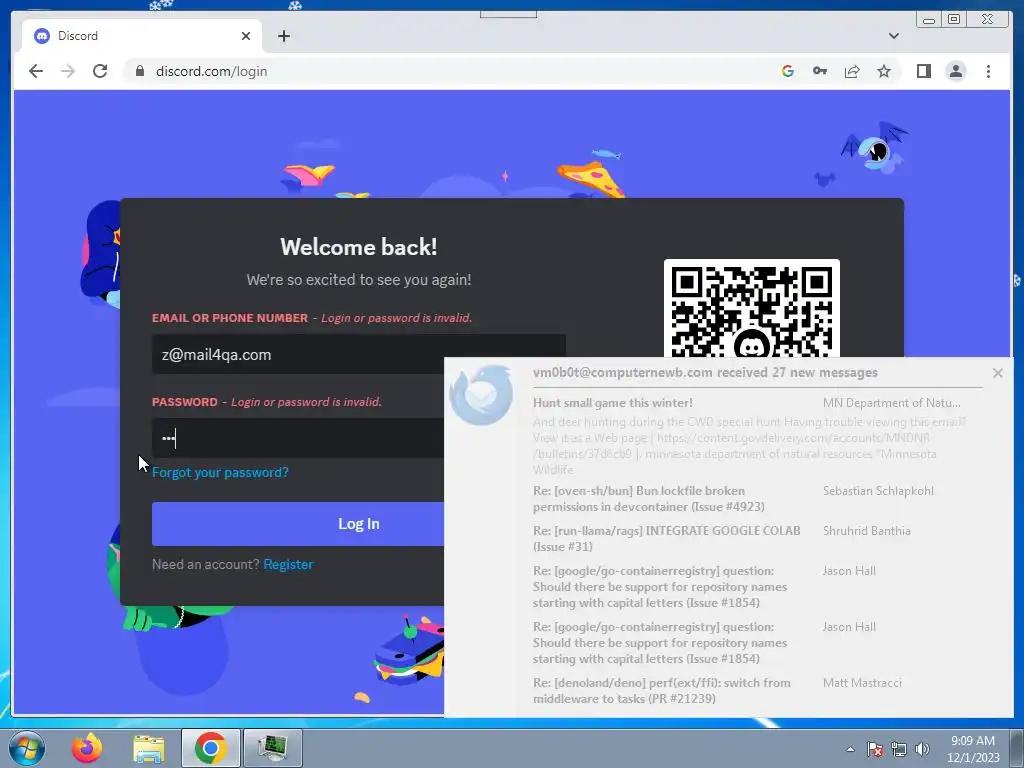The image size is (1024, 768).
Task: Click the Thunderbird icon in notification popup
Action: [481, 394]
